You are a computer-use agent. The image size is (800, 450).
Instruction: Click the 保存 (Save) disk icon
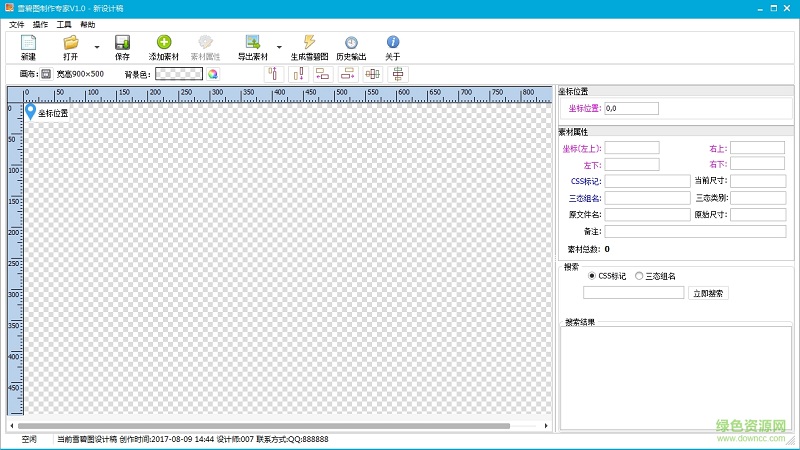(122, 43)
